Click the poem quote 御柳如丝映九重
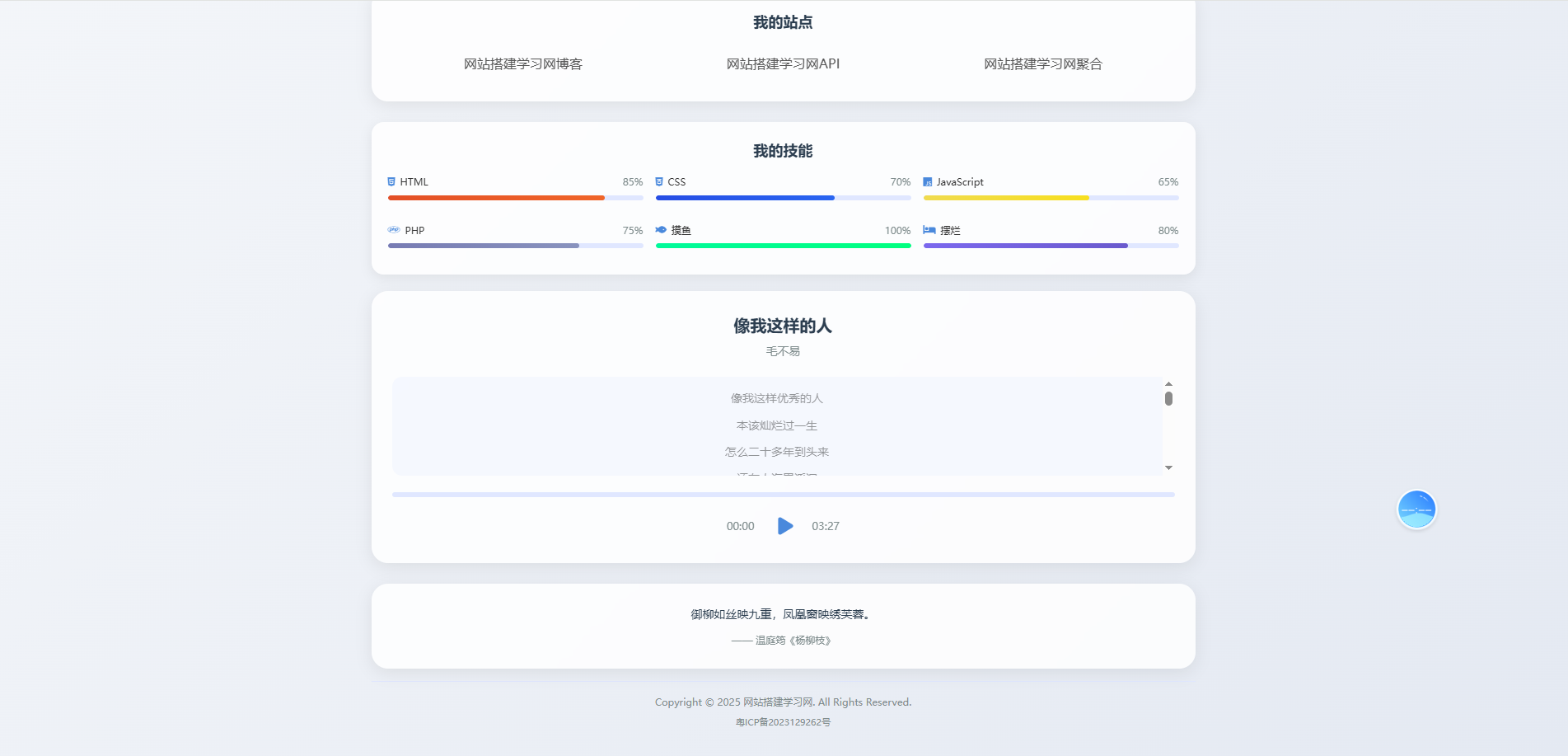This screenshot has width=1568, height=756. 781,614
